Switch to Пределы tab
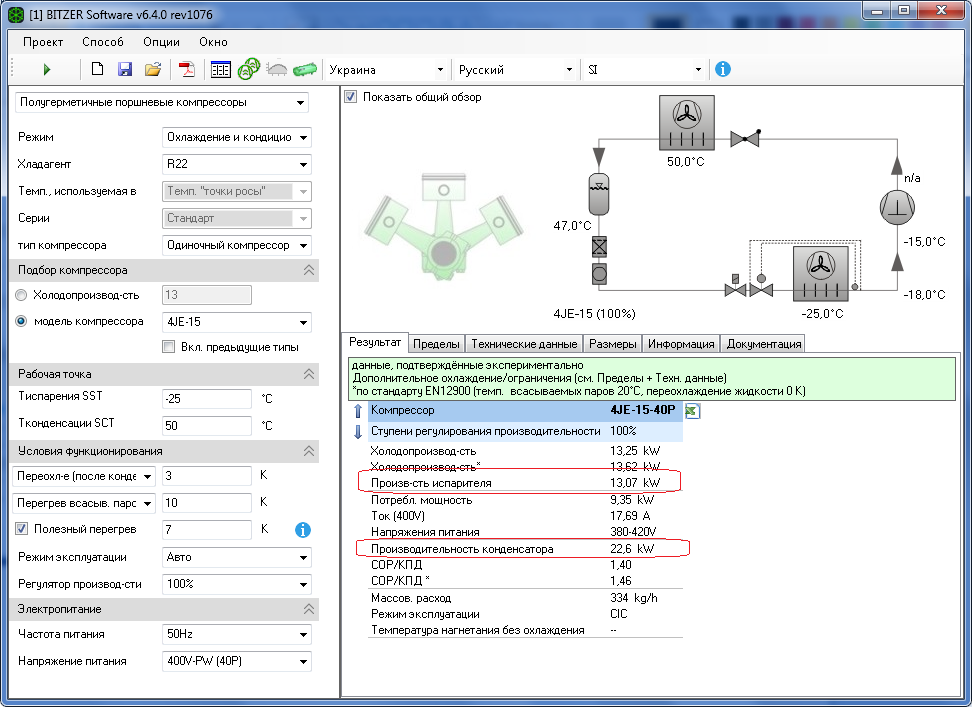 coord(436,344)
